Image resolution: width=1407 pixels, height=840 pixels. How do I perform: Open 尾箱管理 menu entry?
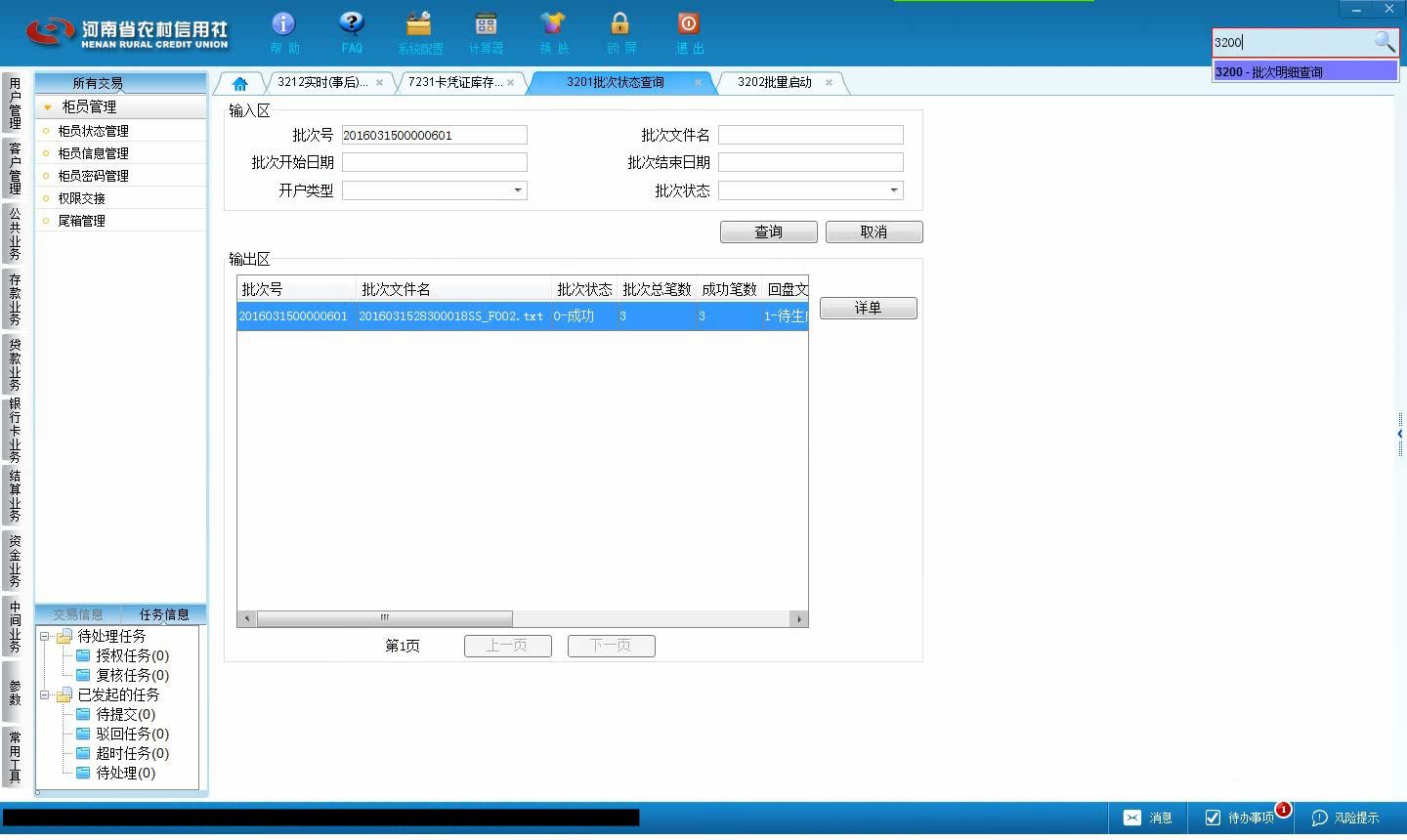click(x=81, y=221)
